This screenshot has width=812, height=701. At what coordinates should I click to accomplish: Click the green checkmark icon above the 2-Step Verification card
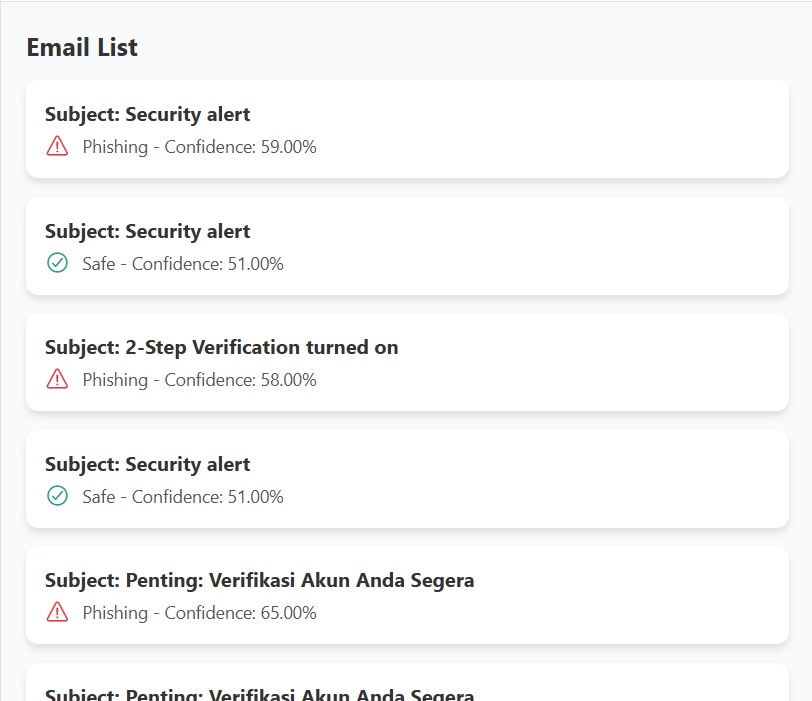pos(57,263)
